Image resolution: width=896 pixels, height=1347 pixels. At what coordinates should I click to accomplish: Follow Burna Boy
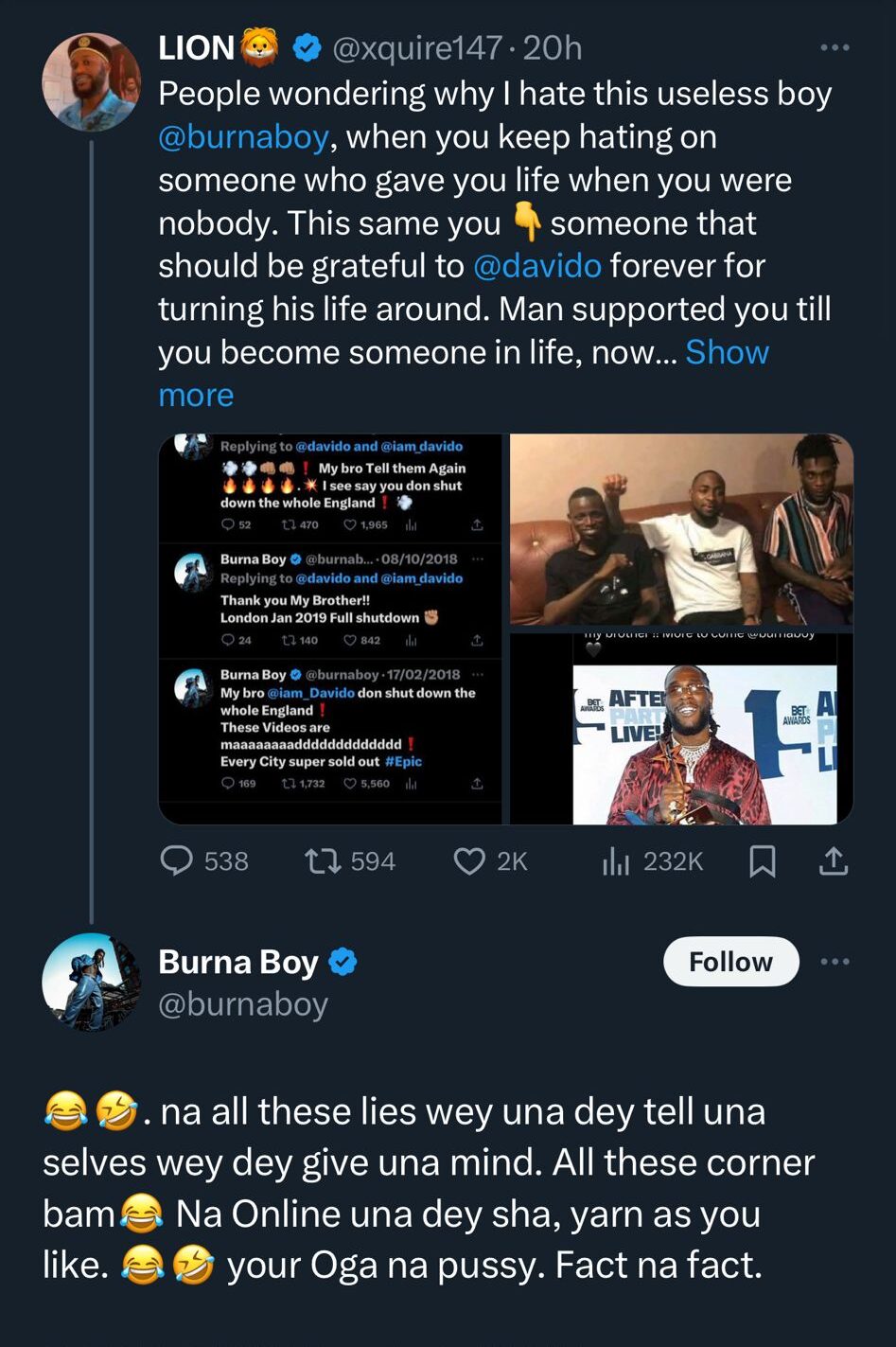point(730,962)
